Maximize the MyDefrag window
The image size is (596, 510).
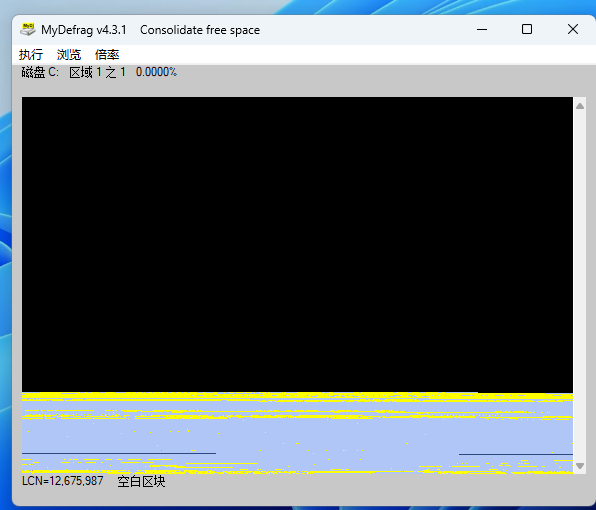(x=527, y=29)
